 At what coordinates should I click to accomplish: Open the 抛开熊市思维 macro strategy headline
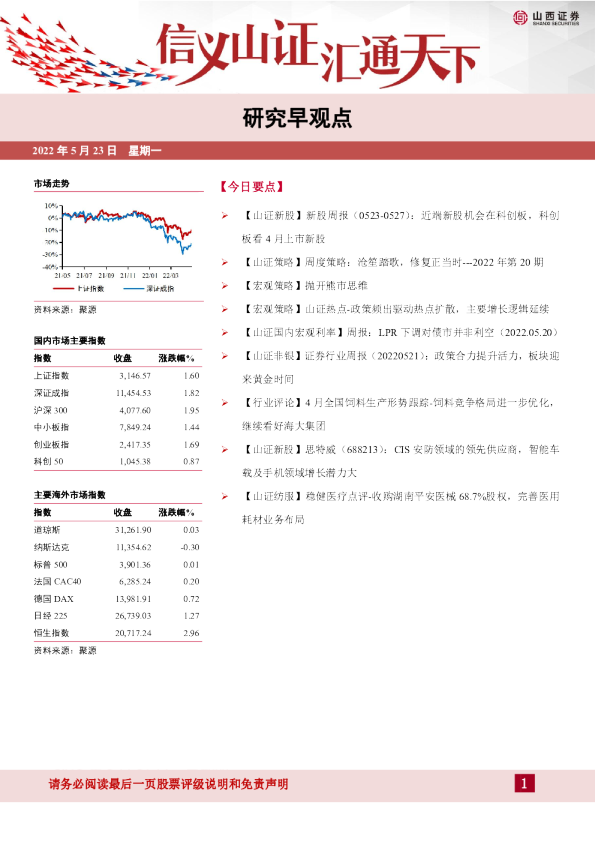[x=304, y=286]
